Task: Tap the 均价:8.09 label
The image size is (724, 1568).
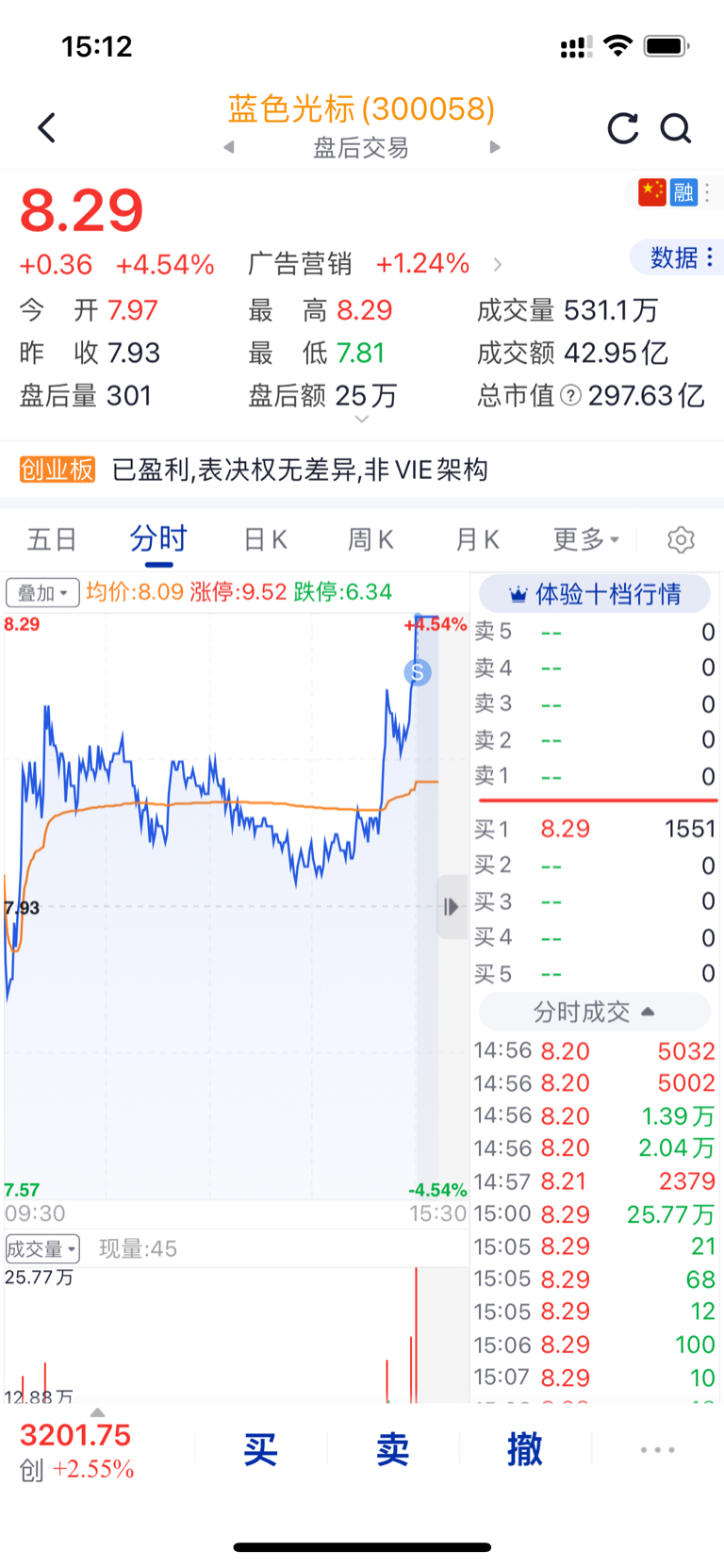Action: (x=135, y=592)
